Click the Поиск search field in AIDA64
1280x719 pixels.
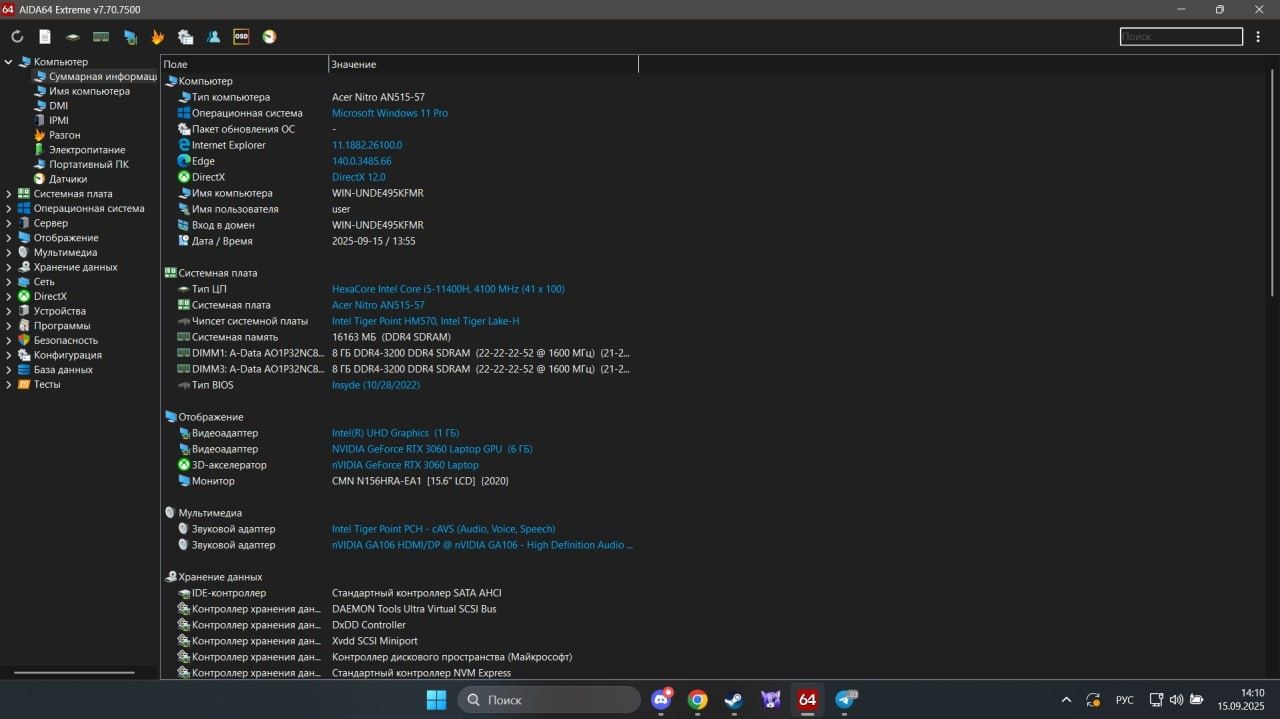[1181, 36]
